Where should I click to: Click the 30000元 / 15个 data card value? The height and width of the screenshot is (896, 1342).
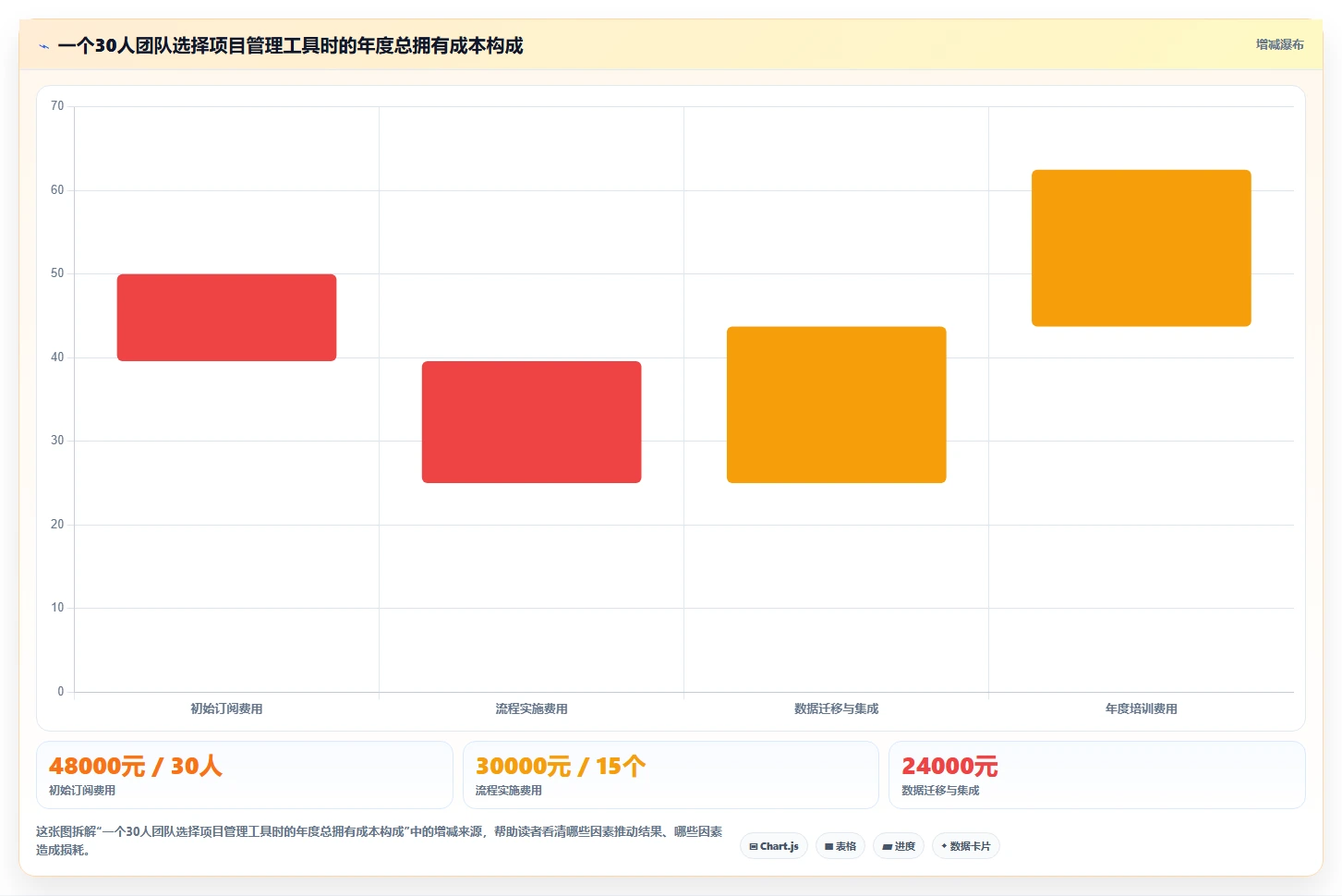(x=561, y=766)
